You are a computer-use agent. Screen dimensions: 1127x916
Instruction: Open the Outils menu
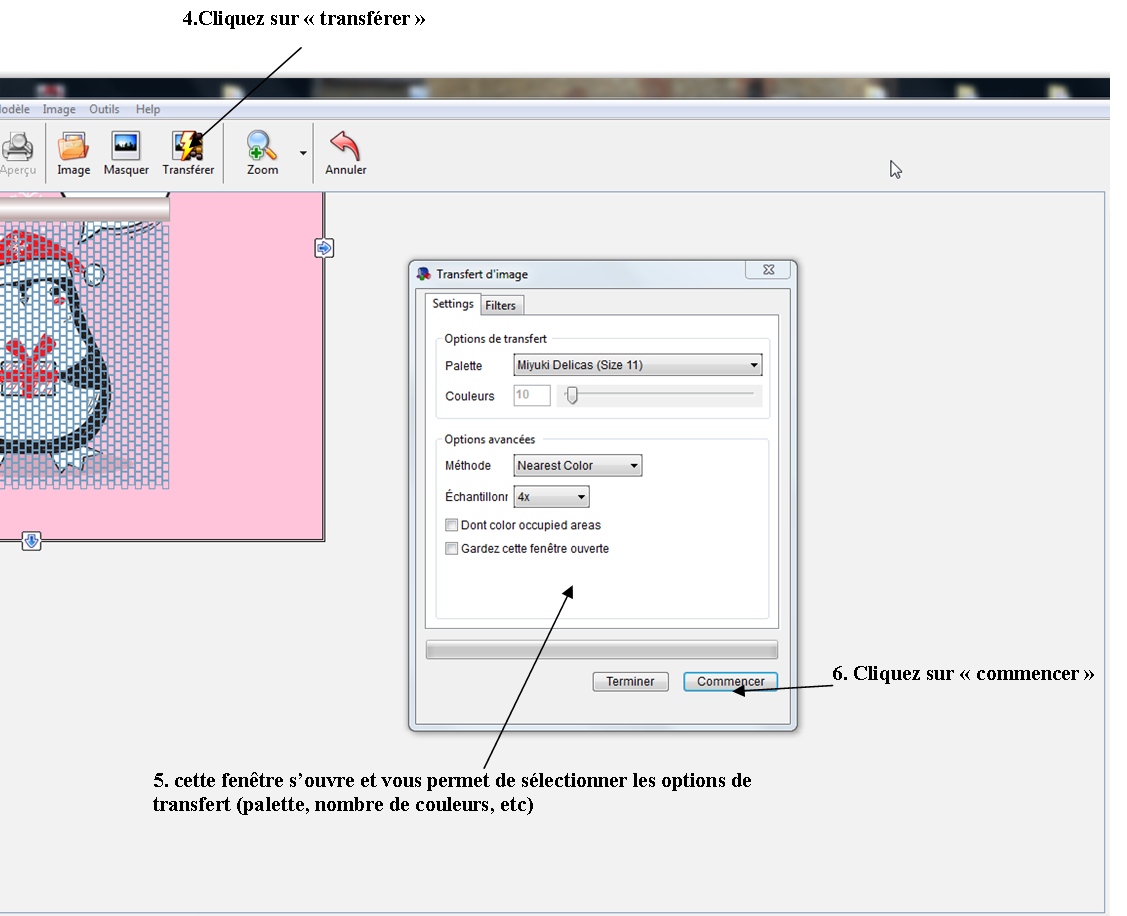pos(104,109)
